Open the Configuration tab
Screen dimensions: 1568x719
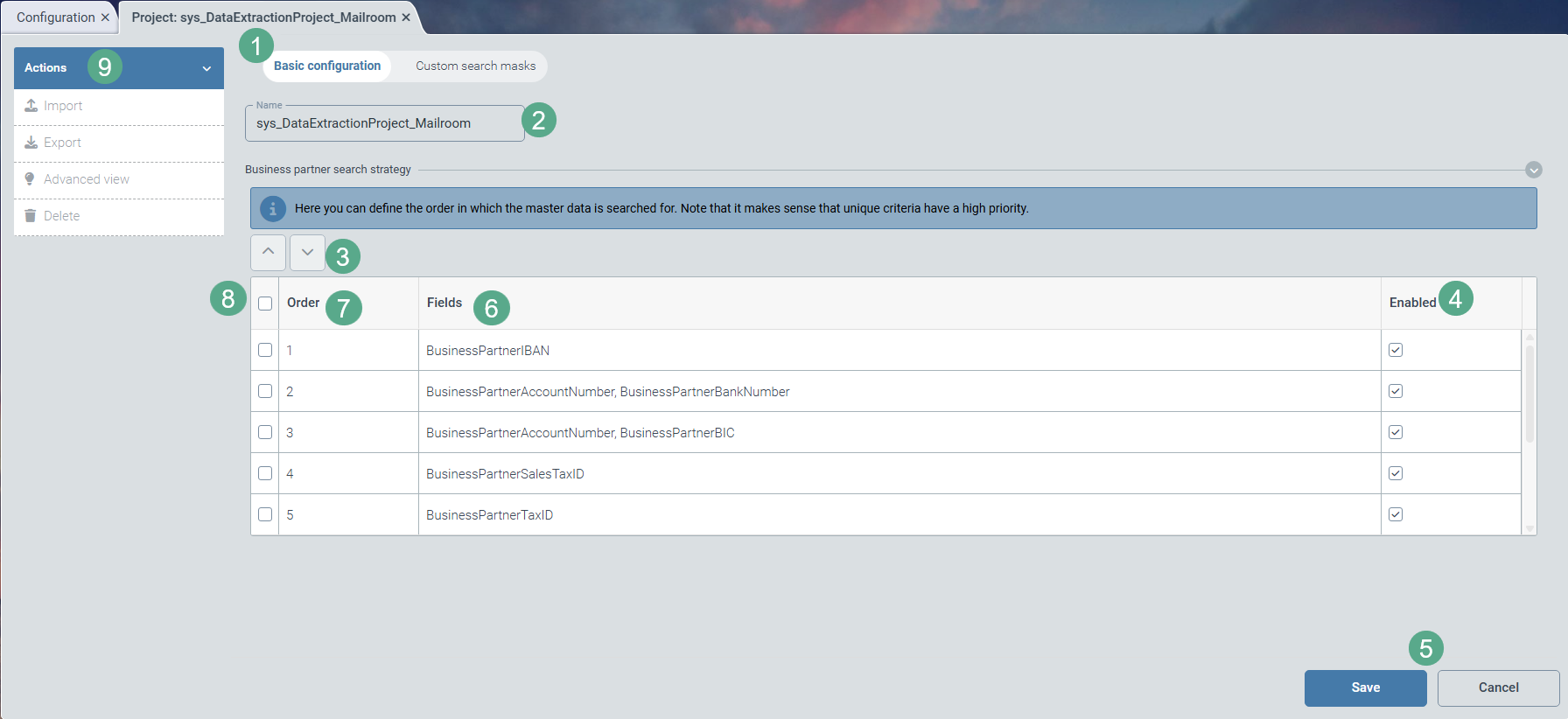(x=55, y=17)
